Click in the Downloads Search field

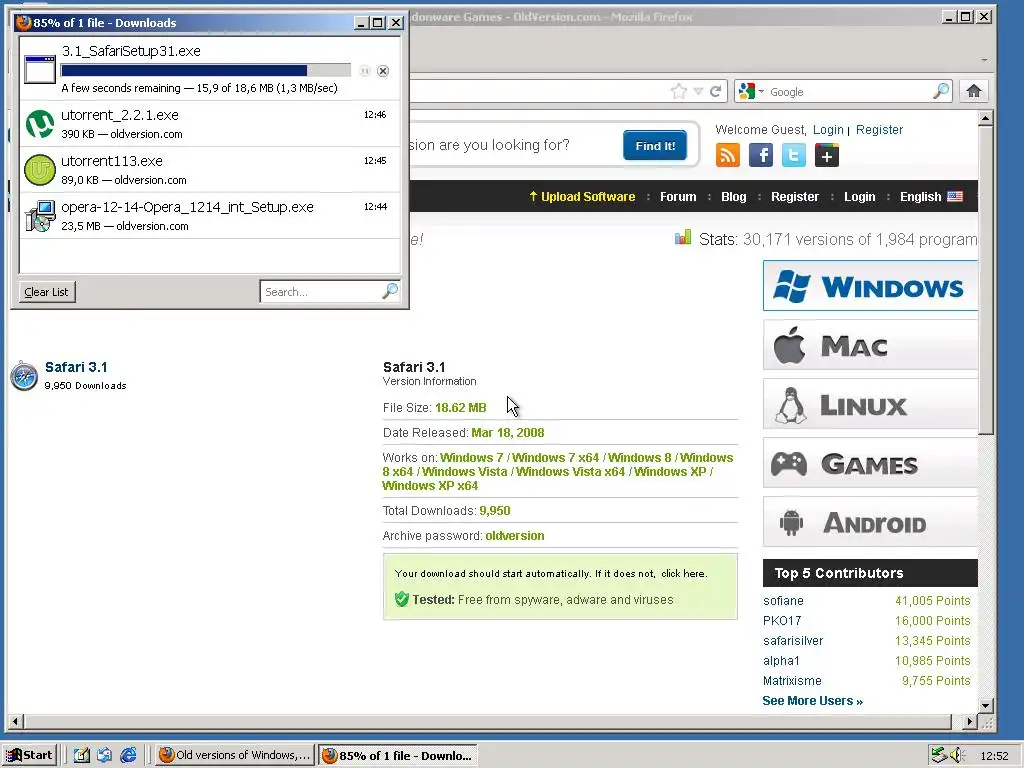click(x=320, y=292)
